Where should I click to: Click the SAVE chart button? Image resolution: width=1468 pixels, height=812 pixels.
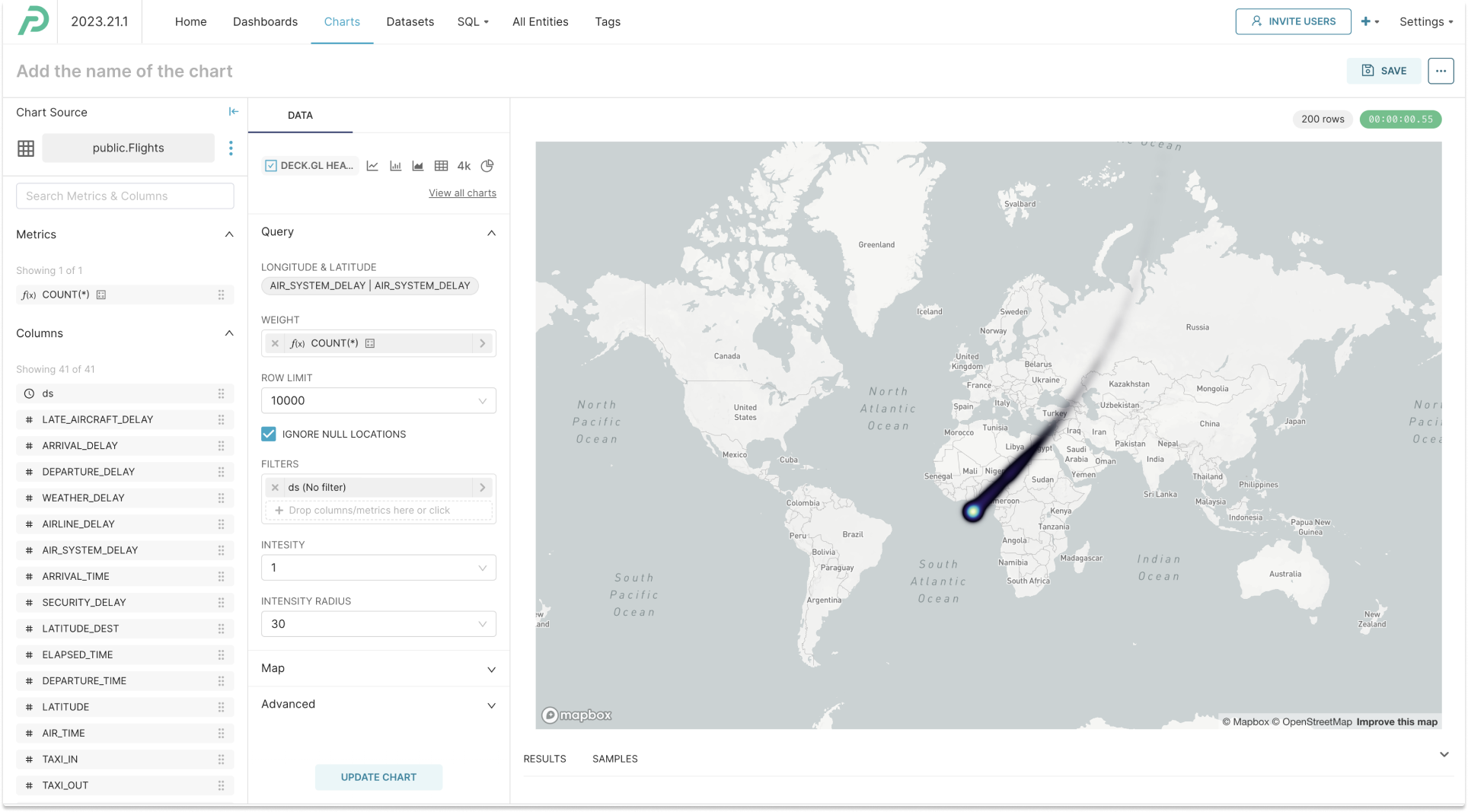pyautogui.click(x=1383, y=71)
